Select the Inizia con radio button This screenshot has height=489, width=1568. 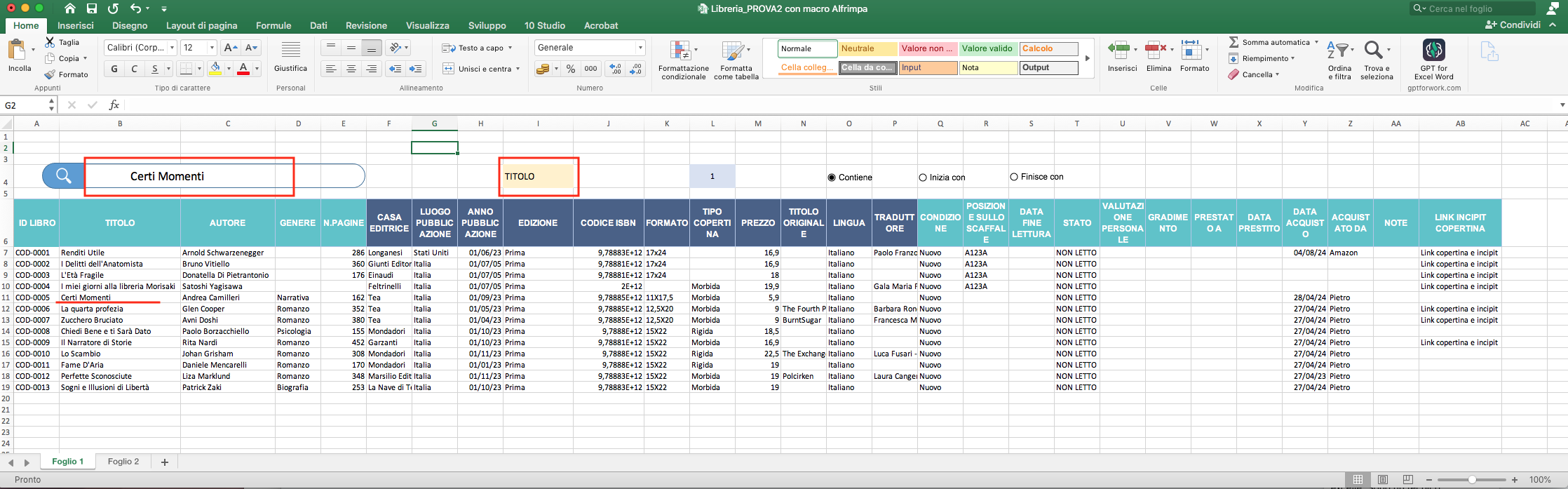point(923,177)
